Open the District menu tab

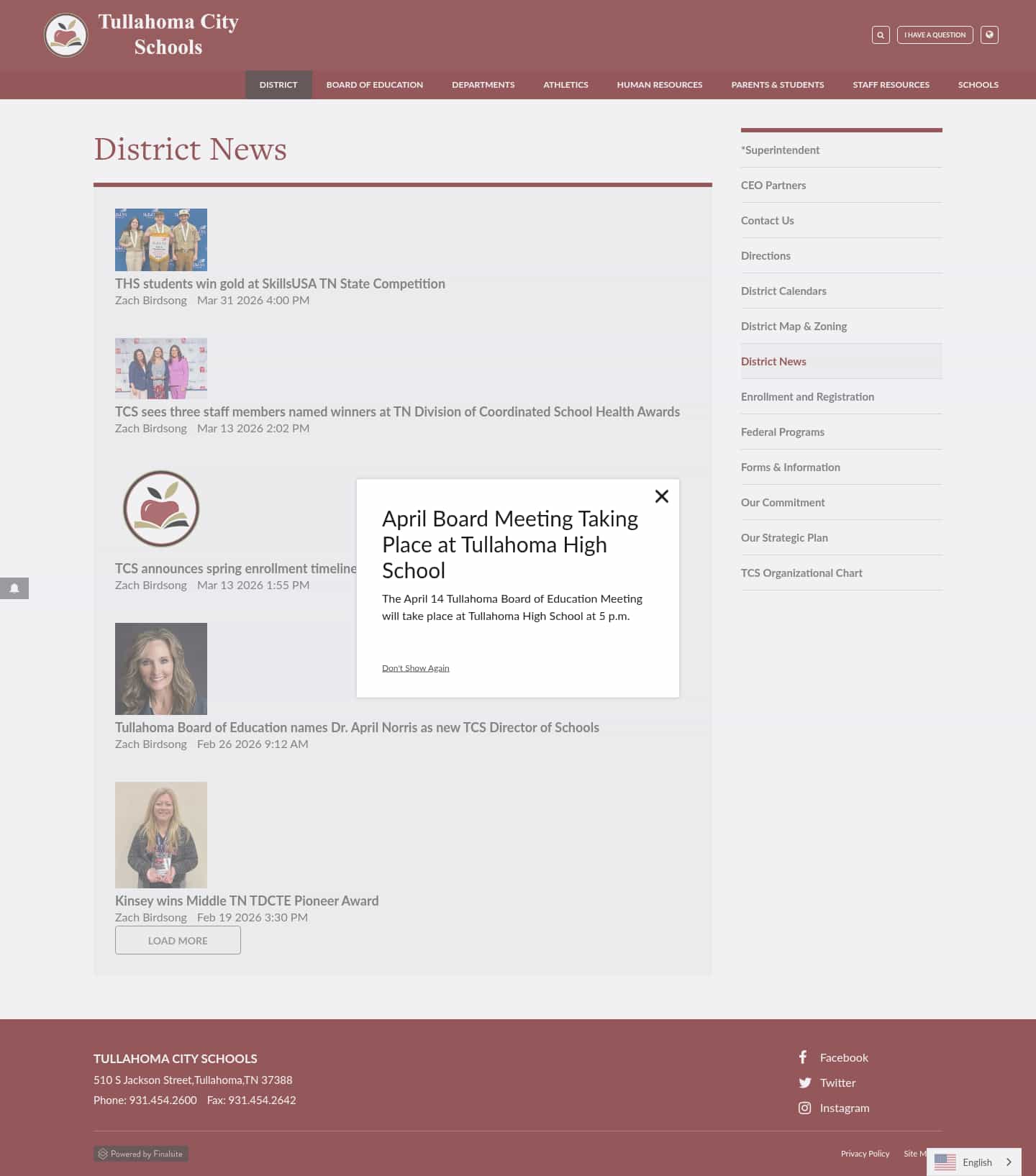[x=278, y=84]
